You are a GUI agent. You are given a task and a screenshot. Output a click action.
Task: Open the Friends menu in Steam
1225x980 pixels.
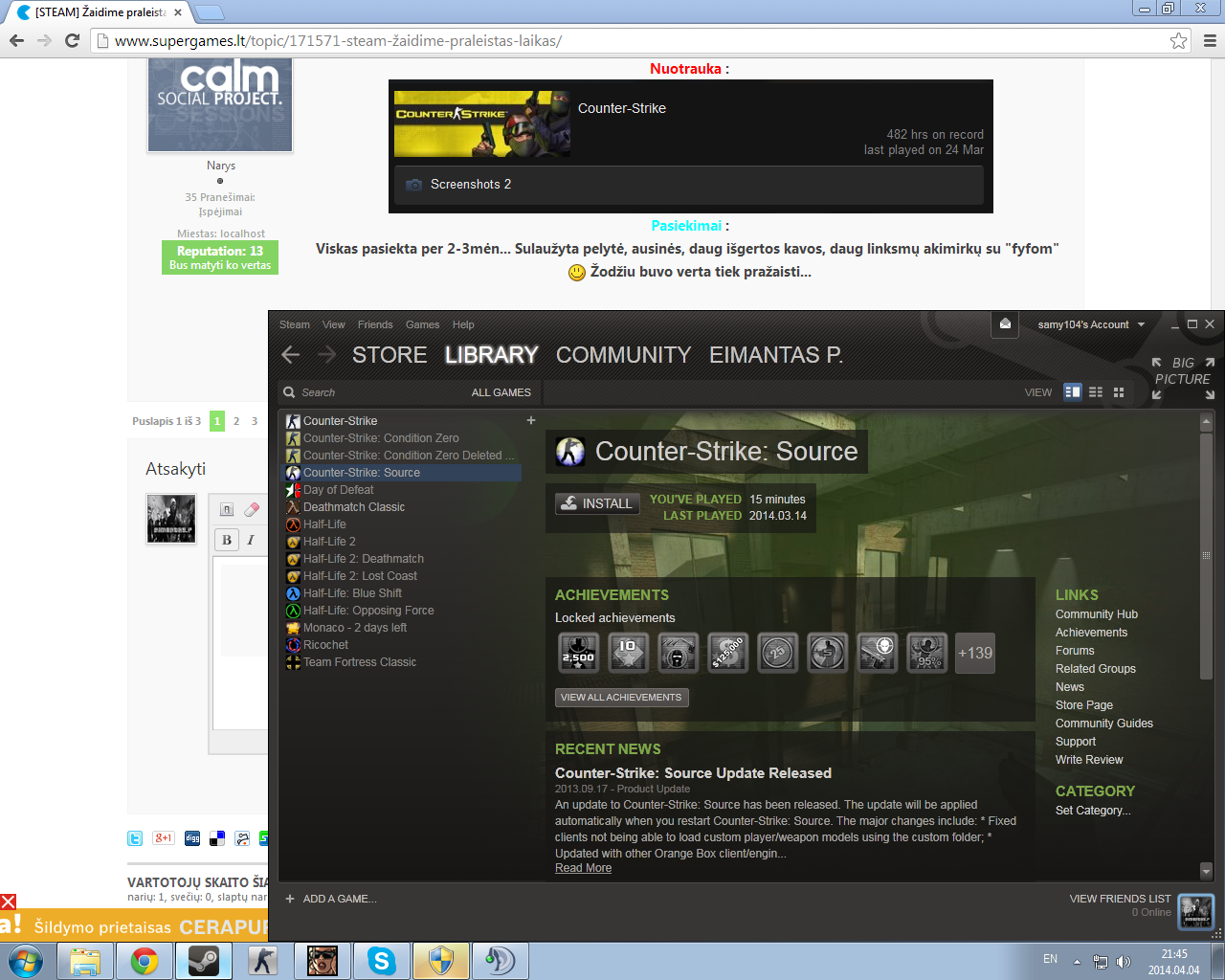click(x=375, y=324)
